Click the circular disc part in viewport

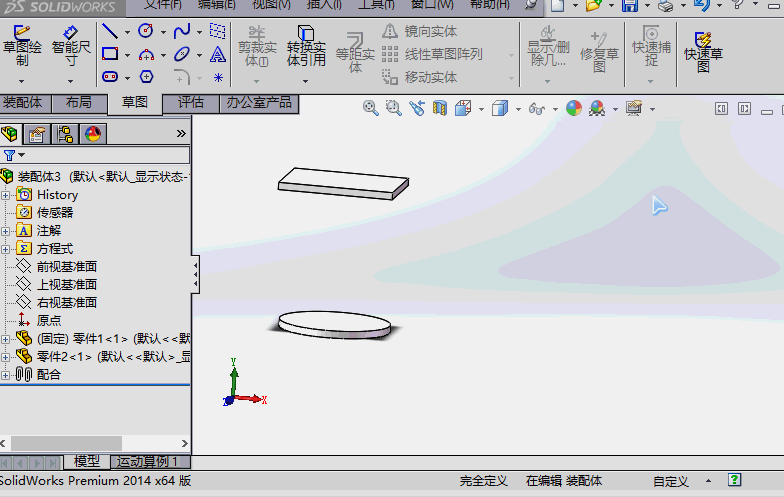[334, 325]
